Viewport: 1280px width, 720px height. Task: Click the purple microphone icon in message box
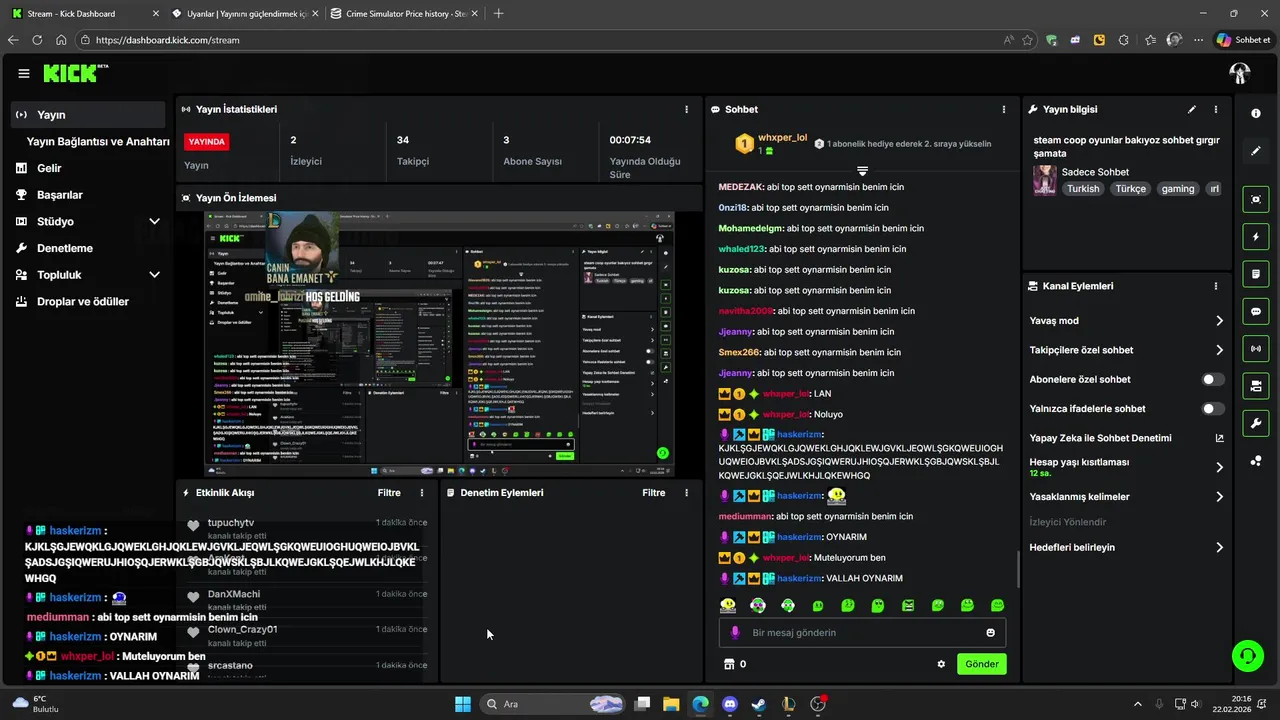[x=735, y=633]
